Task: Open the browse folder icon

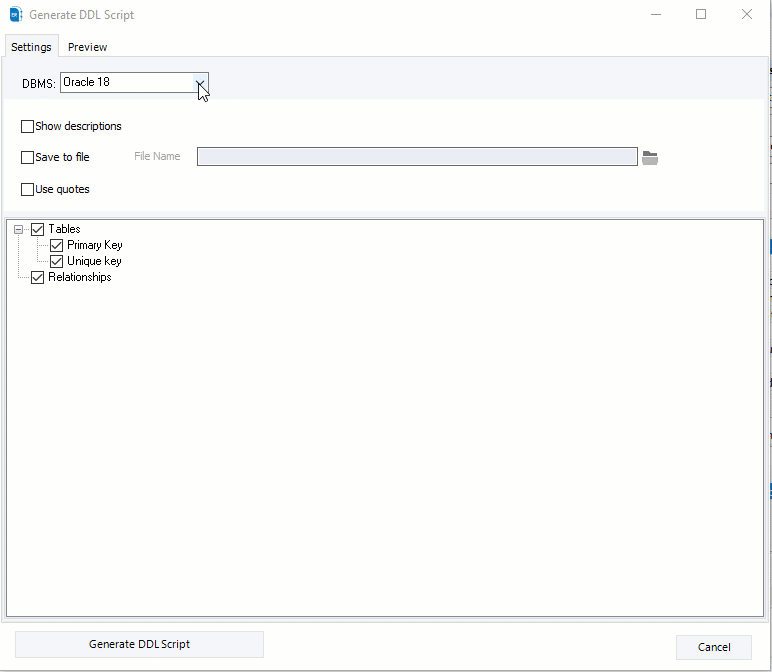Action: click(x=650, y=158)
